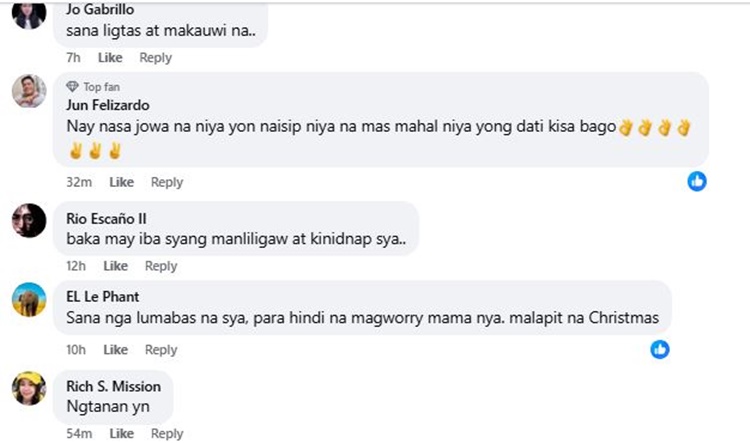Open Jo Gabrillo's profile picture
The image size is (750, 443).
tap(29, 13)
